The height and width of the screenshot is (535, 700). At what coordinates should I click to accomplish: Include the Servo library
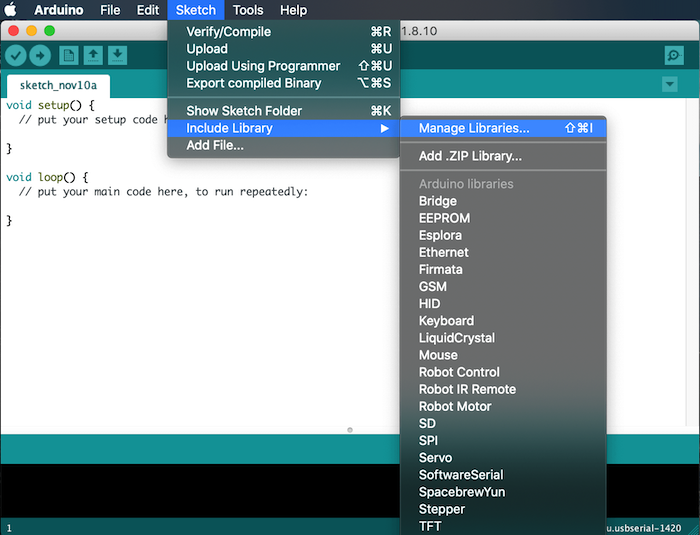503,458
